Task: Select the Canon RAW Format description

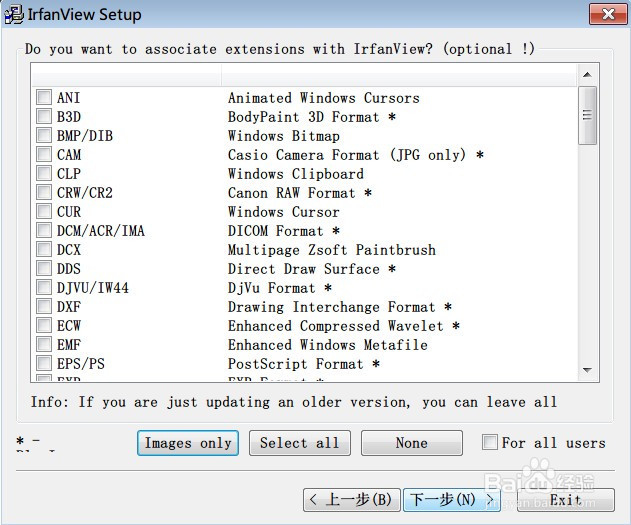Action: [x=300, y=193]
